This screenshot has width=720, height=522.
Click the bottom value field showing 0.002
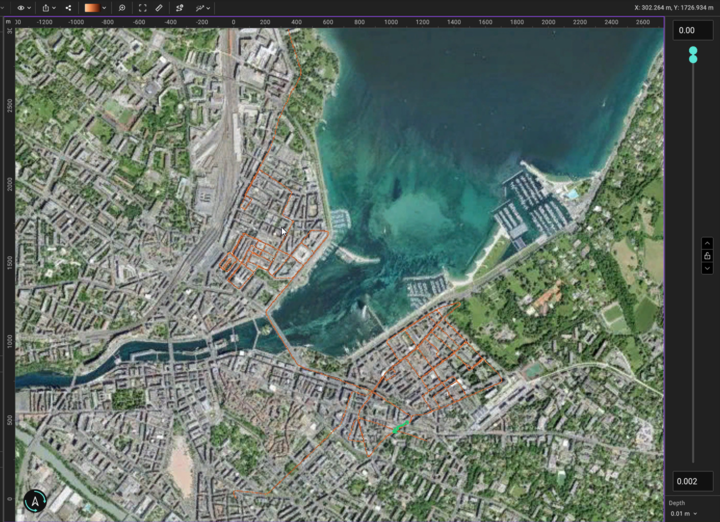(x=692, y=482)
